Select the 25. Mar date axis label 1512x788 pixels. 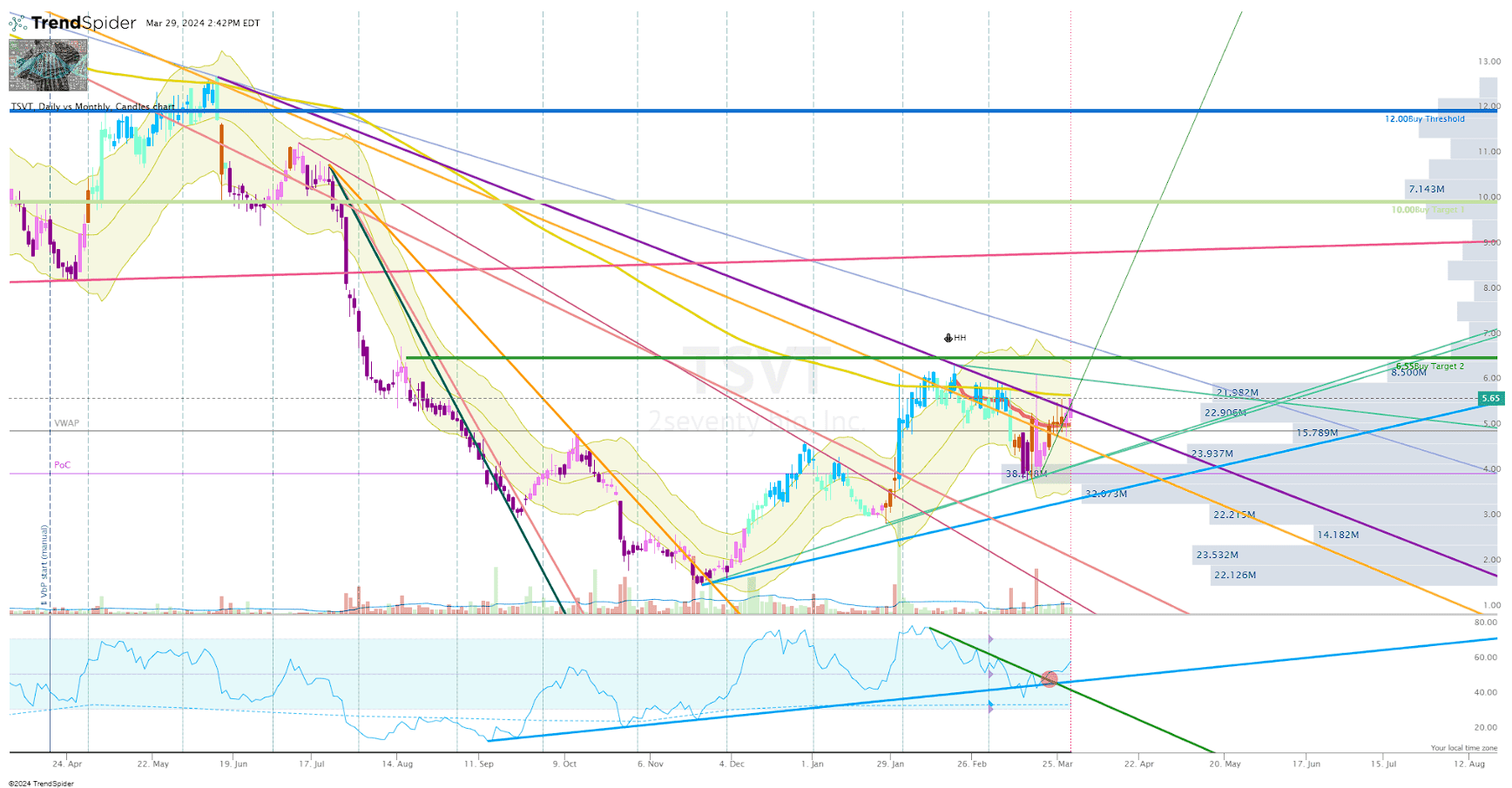point(1056,764)
